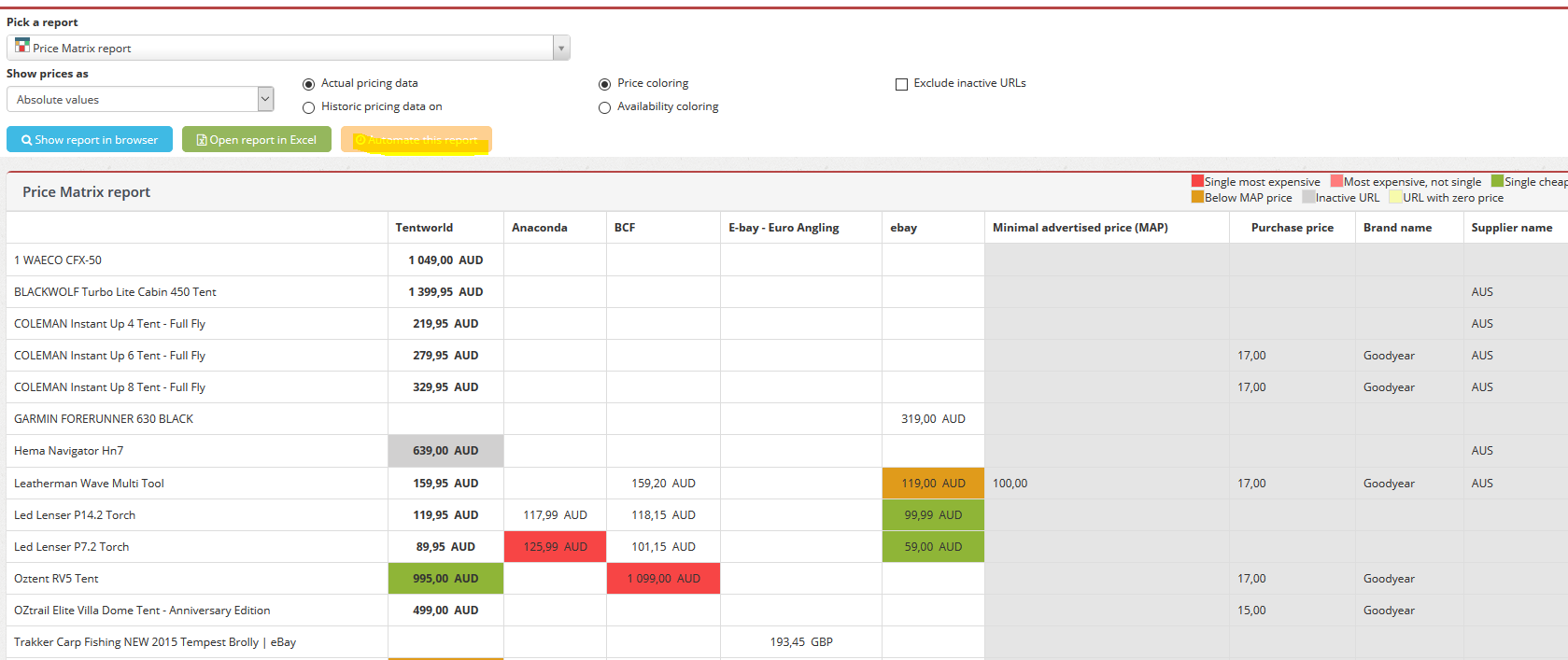This screenshot has height=660, width=1568.
Task: Click the 193,45 GBP price cell
Action: click(x=801, y=642)
